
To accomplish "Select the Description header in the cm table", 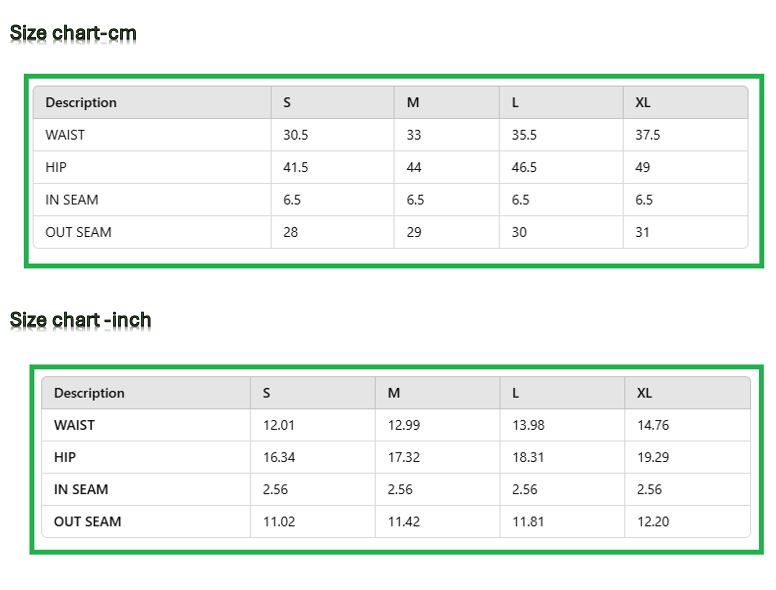I will pyautogui.click(x=81, y=103).
